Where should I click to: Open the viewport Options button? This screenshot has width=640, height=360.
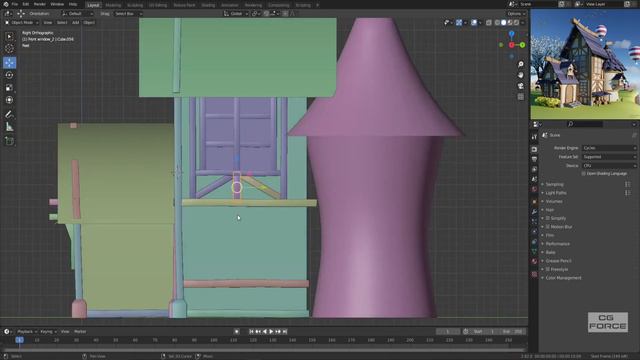516,13
